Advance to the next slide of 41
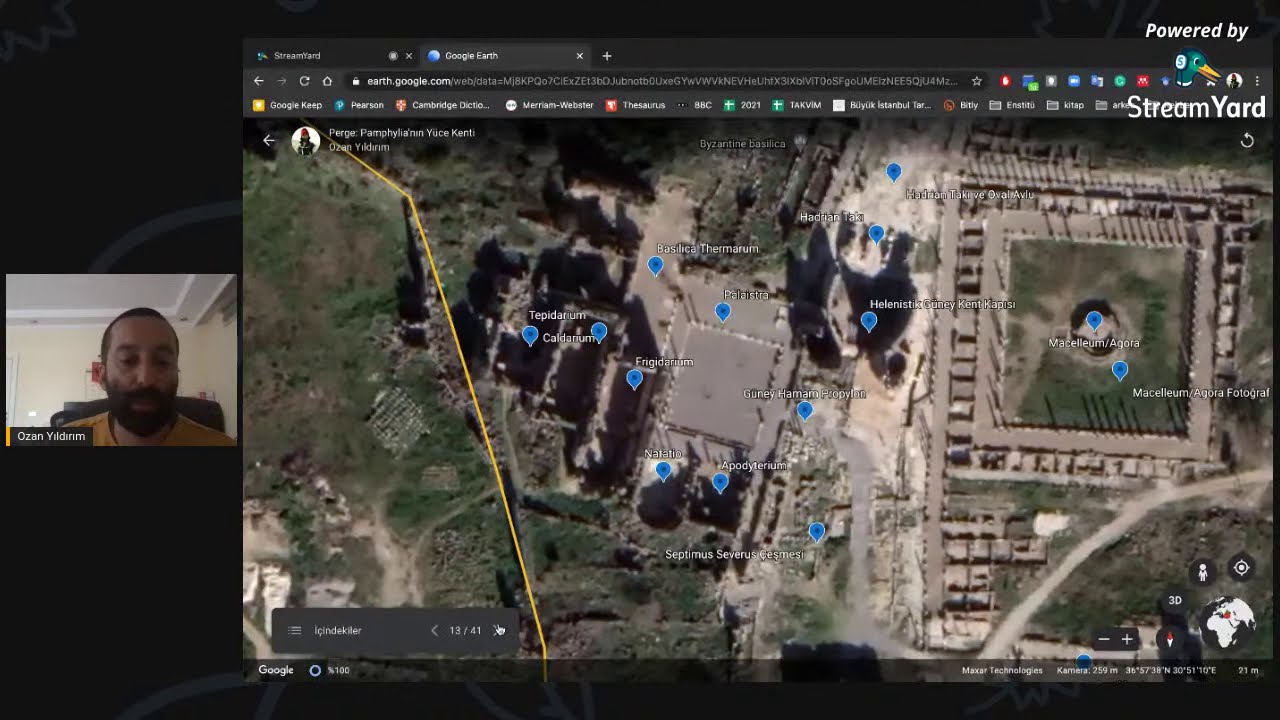Image resolution: width=1280 pixels, height=720 pixels. coord(499,630)
